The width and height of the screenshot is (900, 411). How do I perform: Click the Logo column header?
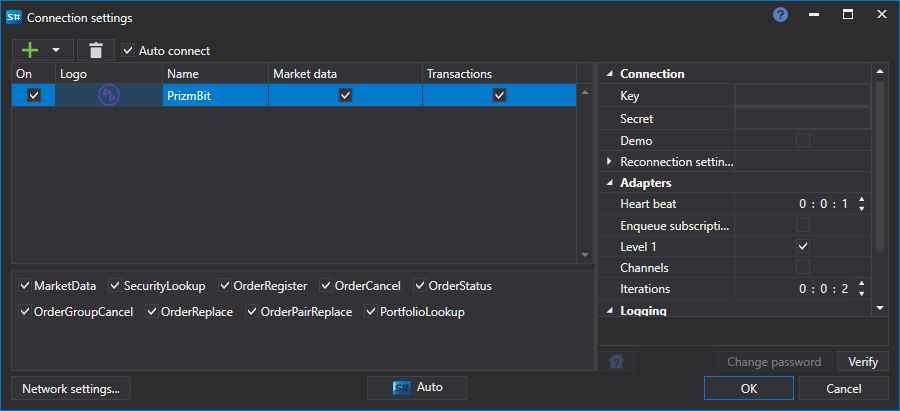(109, 74)
